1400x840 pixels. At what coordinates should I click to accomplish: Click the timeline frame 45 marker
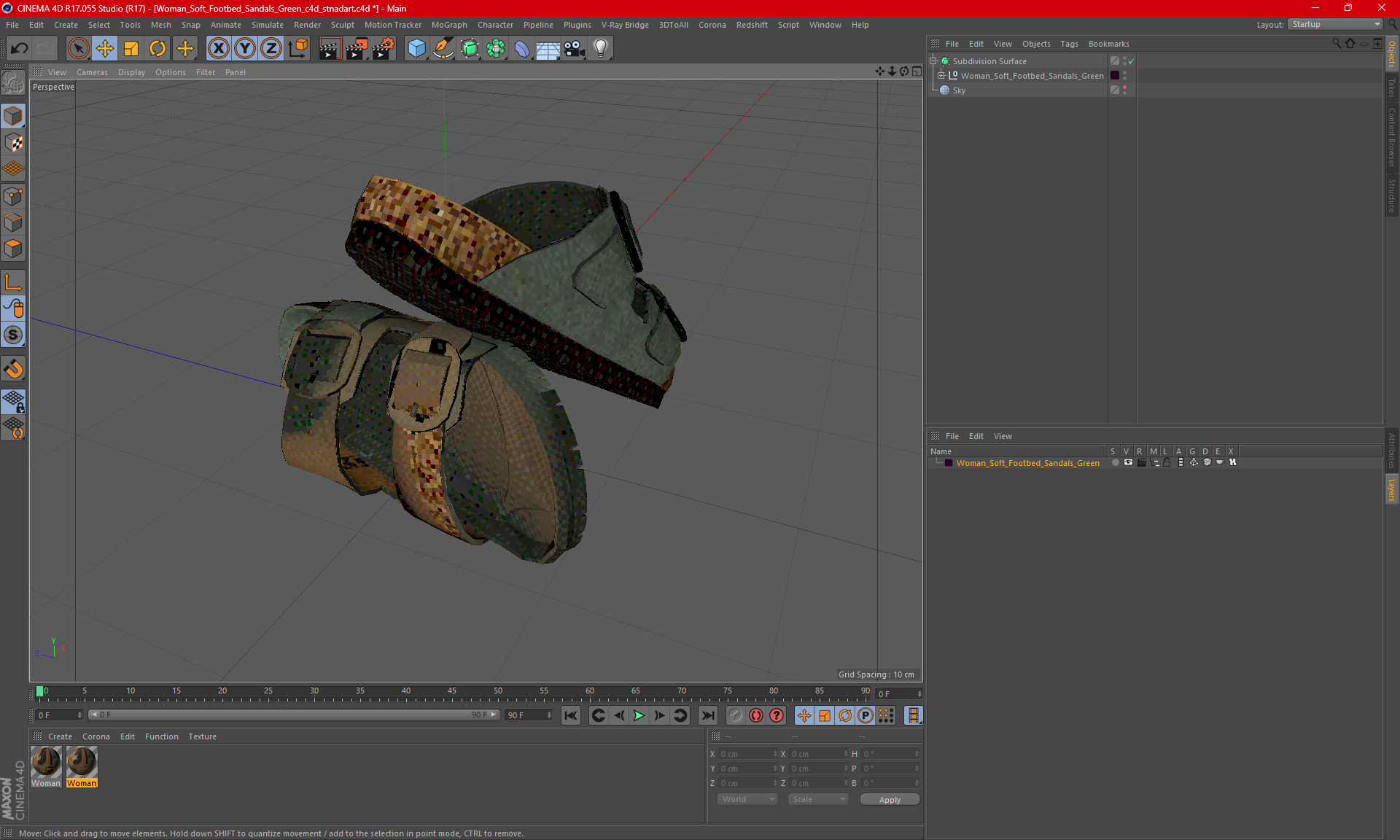tap(452, 691)
